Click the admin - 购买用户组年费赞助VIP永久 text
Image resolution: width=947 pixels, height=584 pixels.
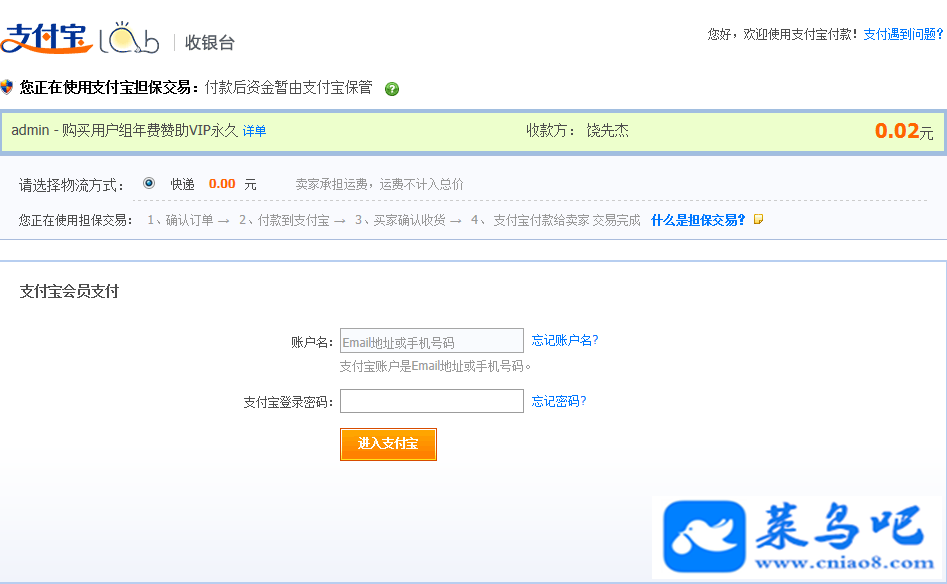[x=125, y=130]
